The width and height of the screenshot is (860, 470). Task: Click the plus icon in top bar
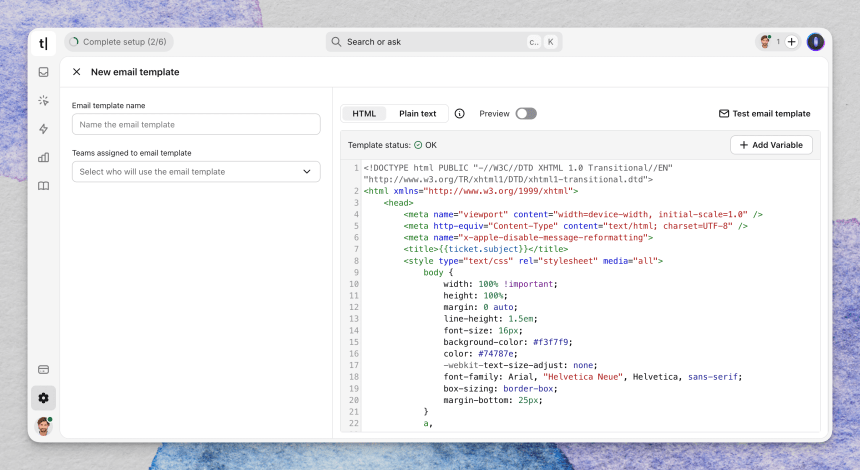point(791,42)
